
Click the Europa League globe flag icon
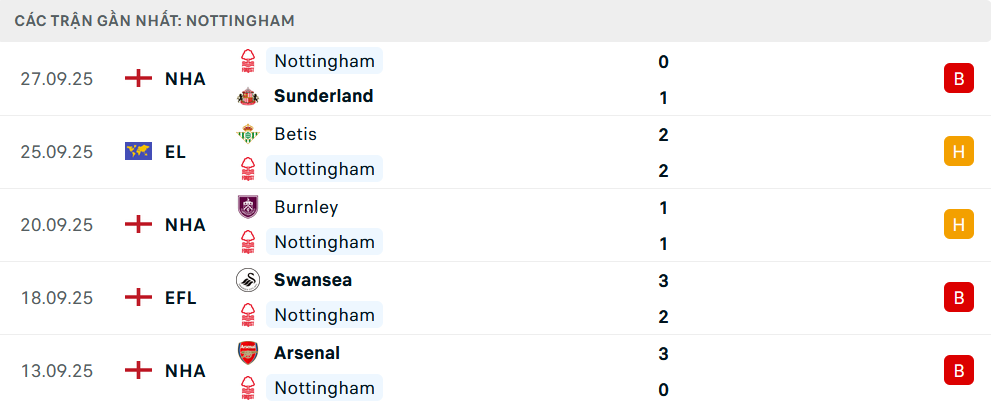pyautogui.click(x=138, y=152)
